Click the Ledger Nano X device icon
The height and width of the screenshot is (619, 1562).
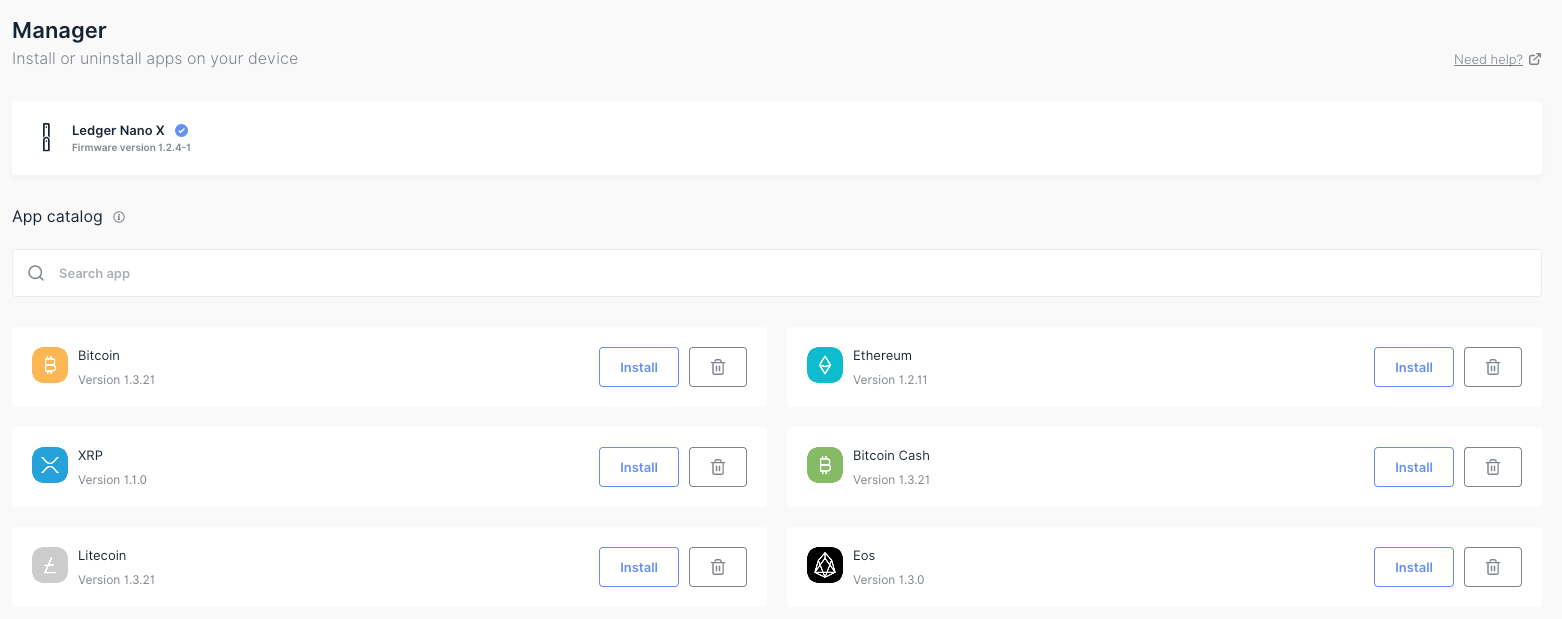(x=46, y=137)
